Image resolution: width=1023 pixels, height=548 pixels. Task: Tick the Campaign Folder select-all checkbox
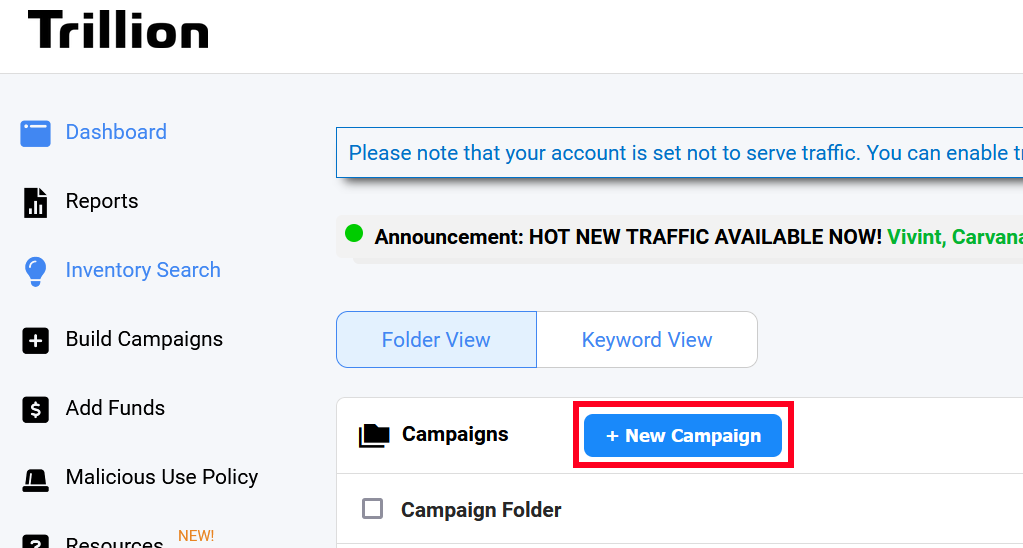[x=373, y=509]
